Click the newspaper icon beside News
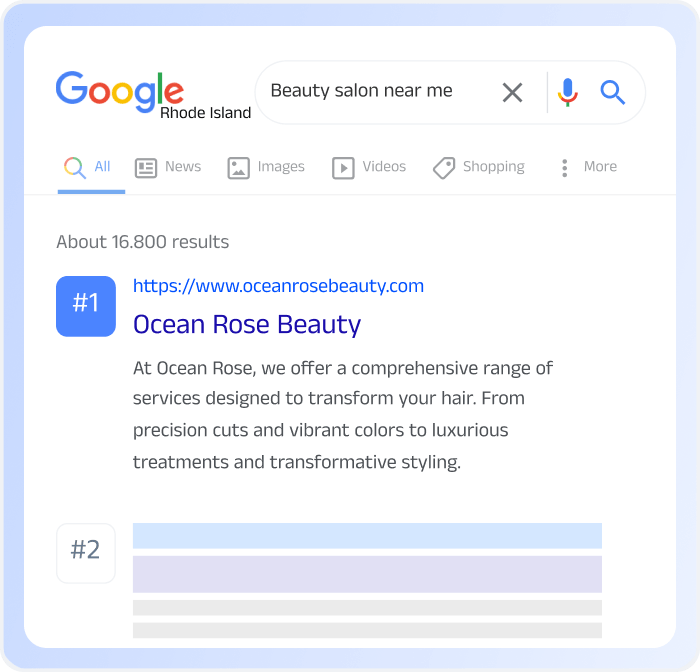The width and height of the screenshot is (700, 672). pyautogui.click(x=146, y=168)
